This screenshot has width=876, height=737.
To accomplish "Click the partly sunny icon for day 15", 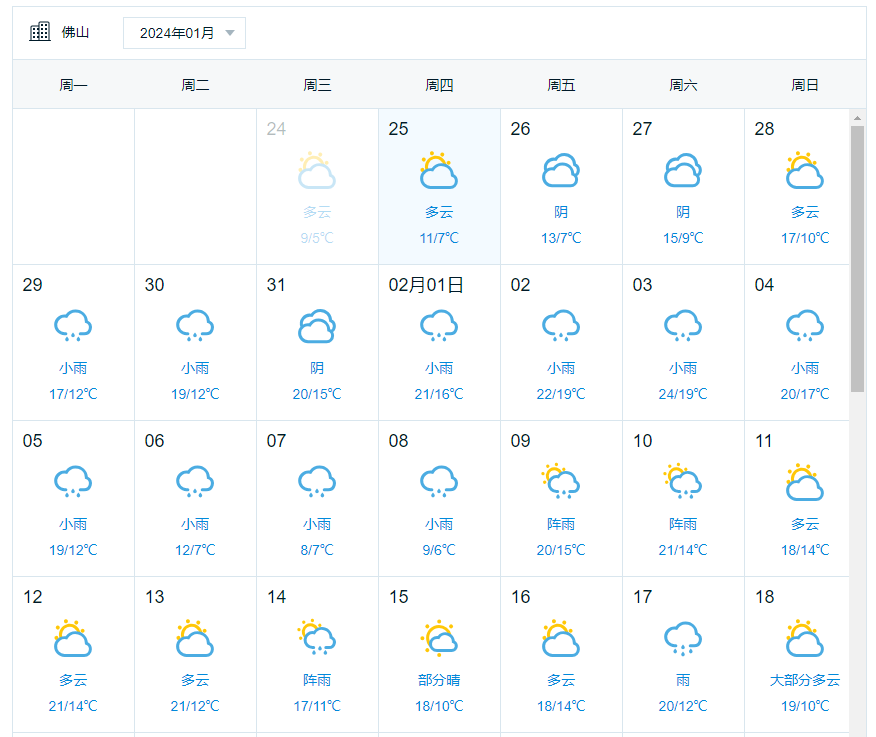I will [x=439, y=638].
